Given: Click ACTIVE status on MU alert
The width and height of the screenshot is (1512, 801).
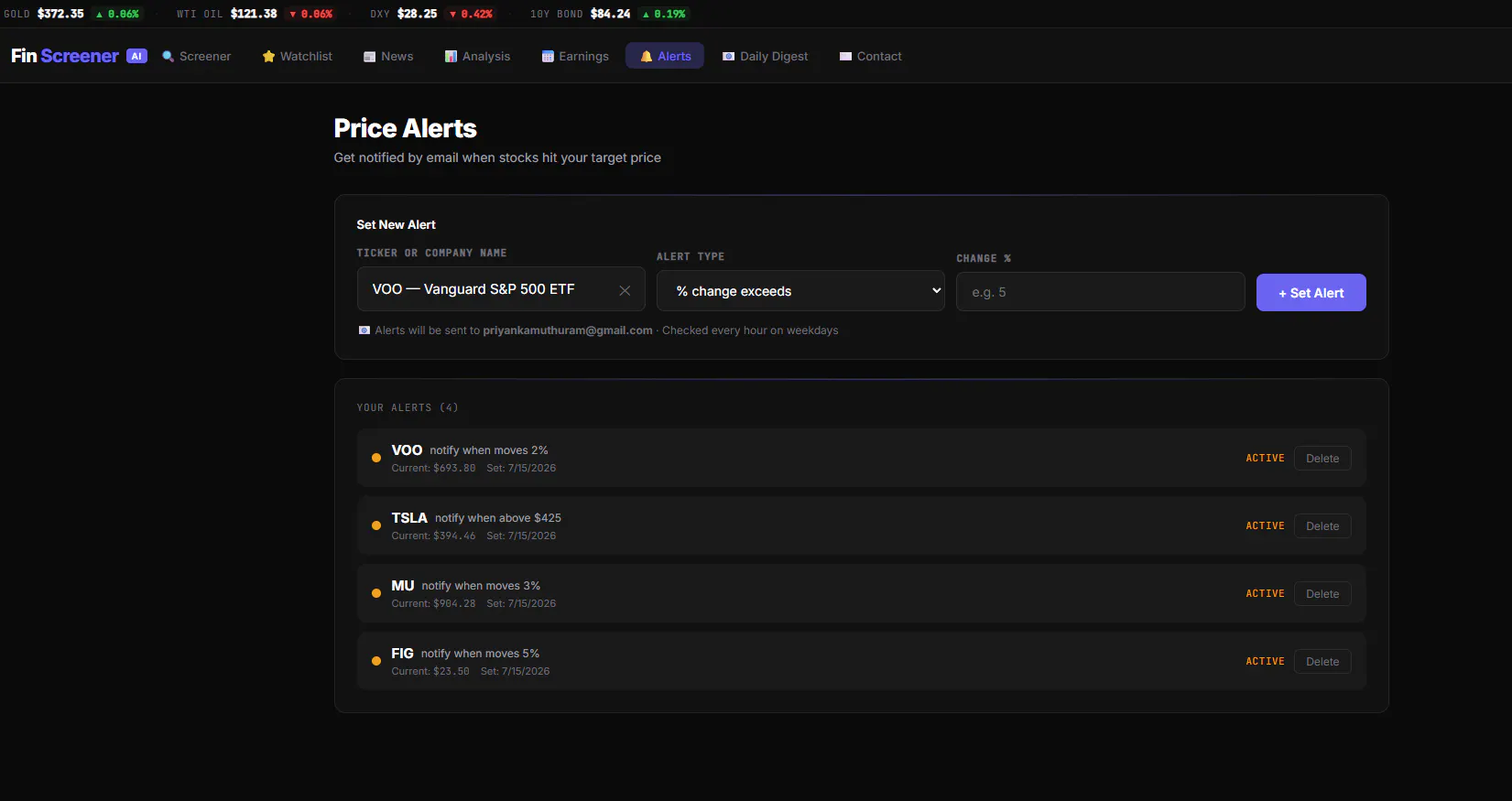Looking at the screenshot, I should (1265, 593).
